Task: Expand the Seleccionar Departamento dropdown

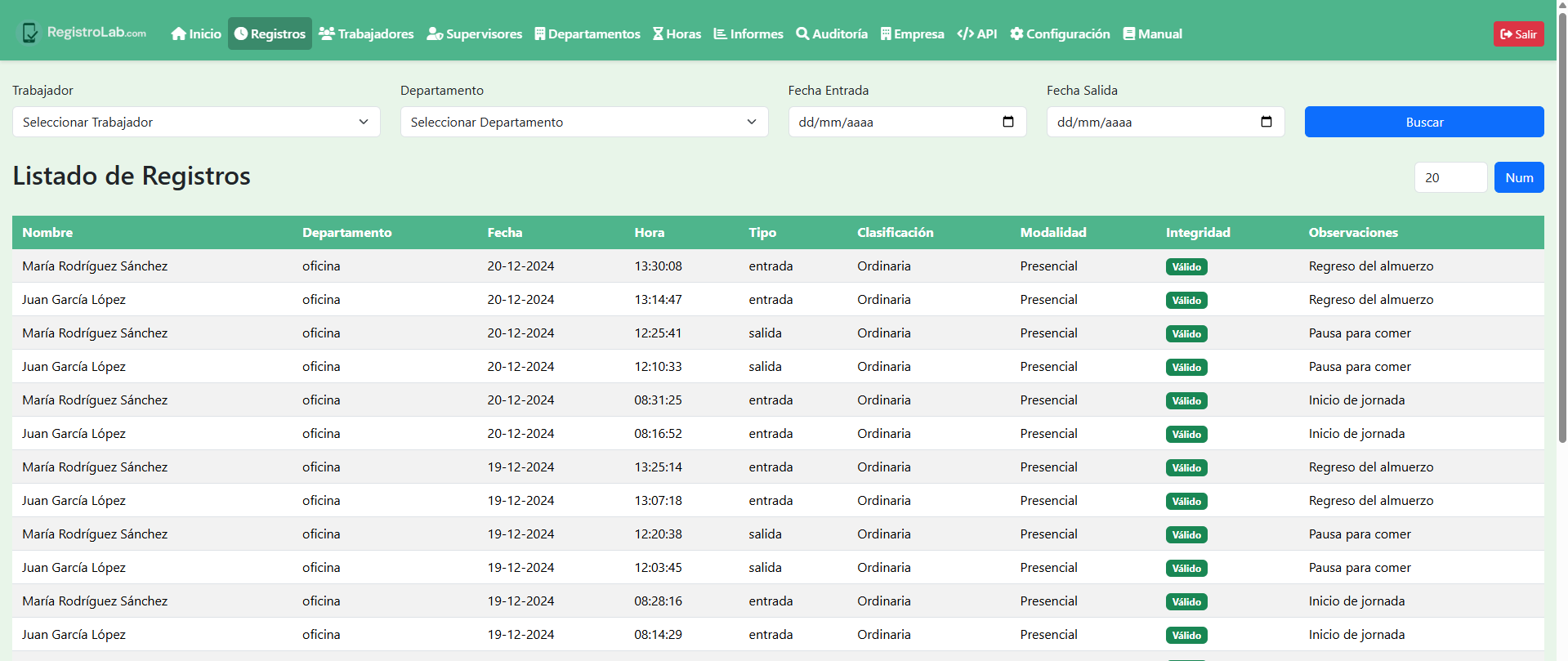Action: coord(584,122)
